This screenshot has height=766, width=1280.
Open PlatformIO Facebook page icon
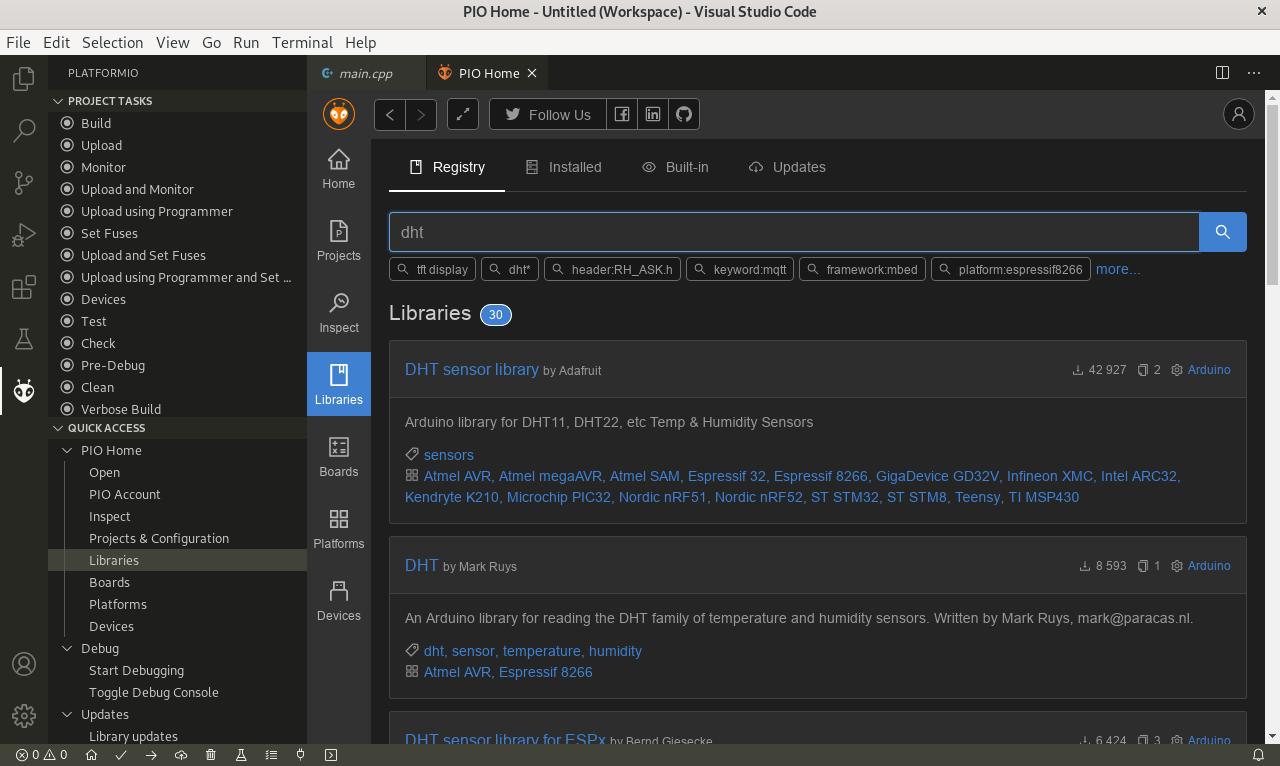coord(621,114)
